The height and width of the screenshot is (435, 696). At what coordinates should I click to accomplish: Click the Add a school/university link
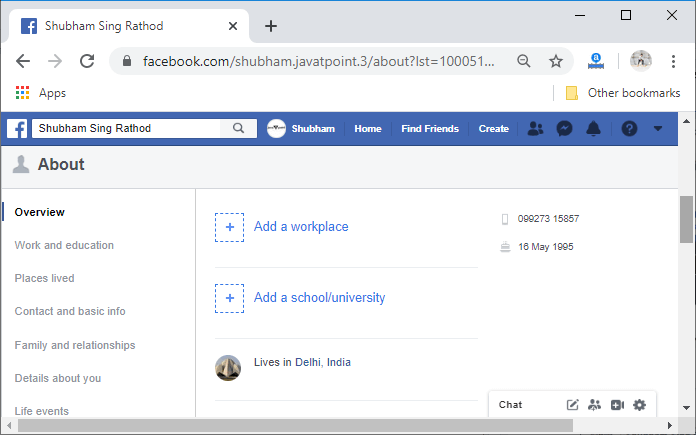(319, 297)
